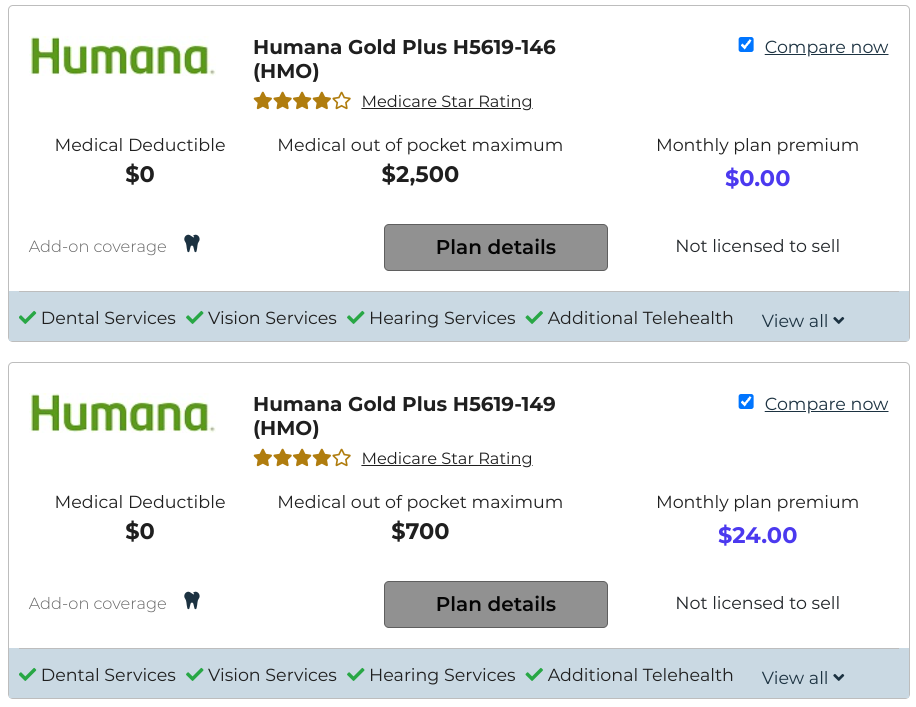The image size is (916, 707).
Task: Open Plan details for the $24.00 premium plan
Action: [x=495, y=604]
